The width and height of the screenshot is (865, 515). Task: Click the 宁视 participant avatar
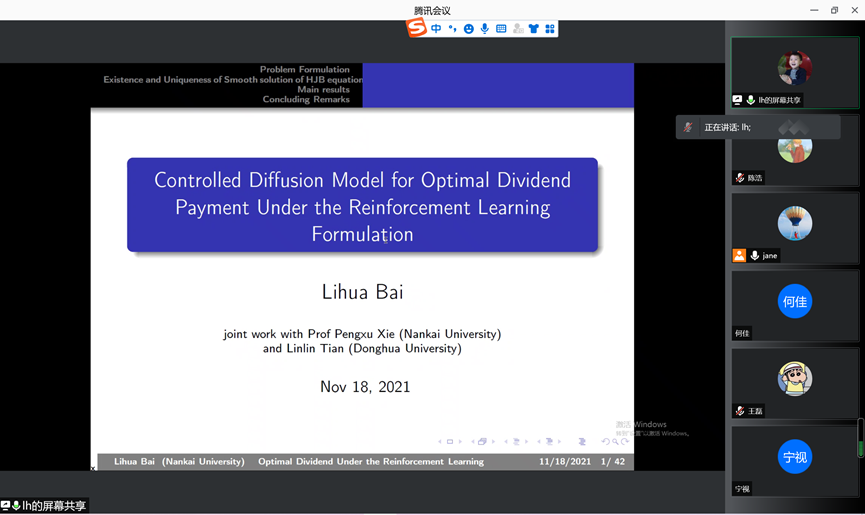click(x=795, y=457)
